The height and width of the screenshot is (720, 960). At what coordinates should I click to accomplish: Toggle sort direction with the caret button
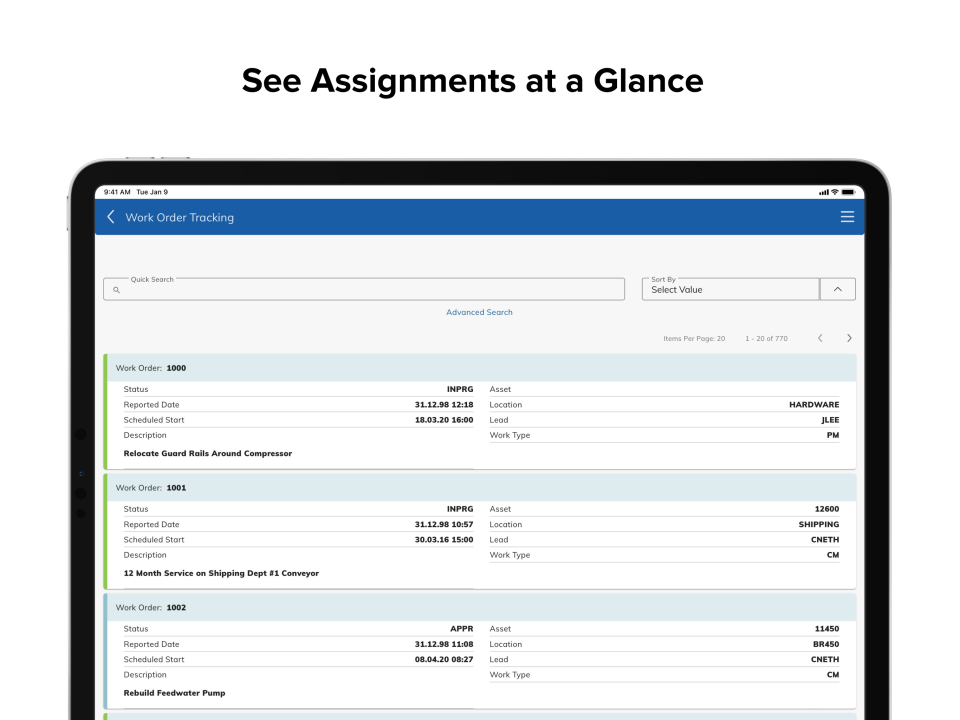coord(837,289)
